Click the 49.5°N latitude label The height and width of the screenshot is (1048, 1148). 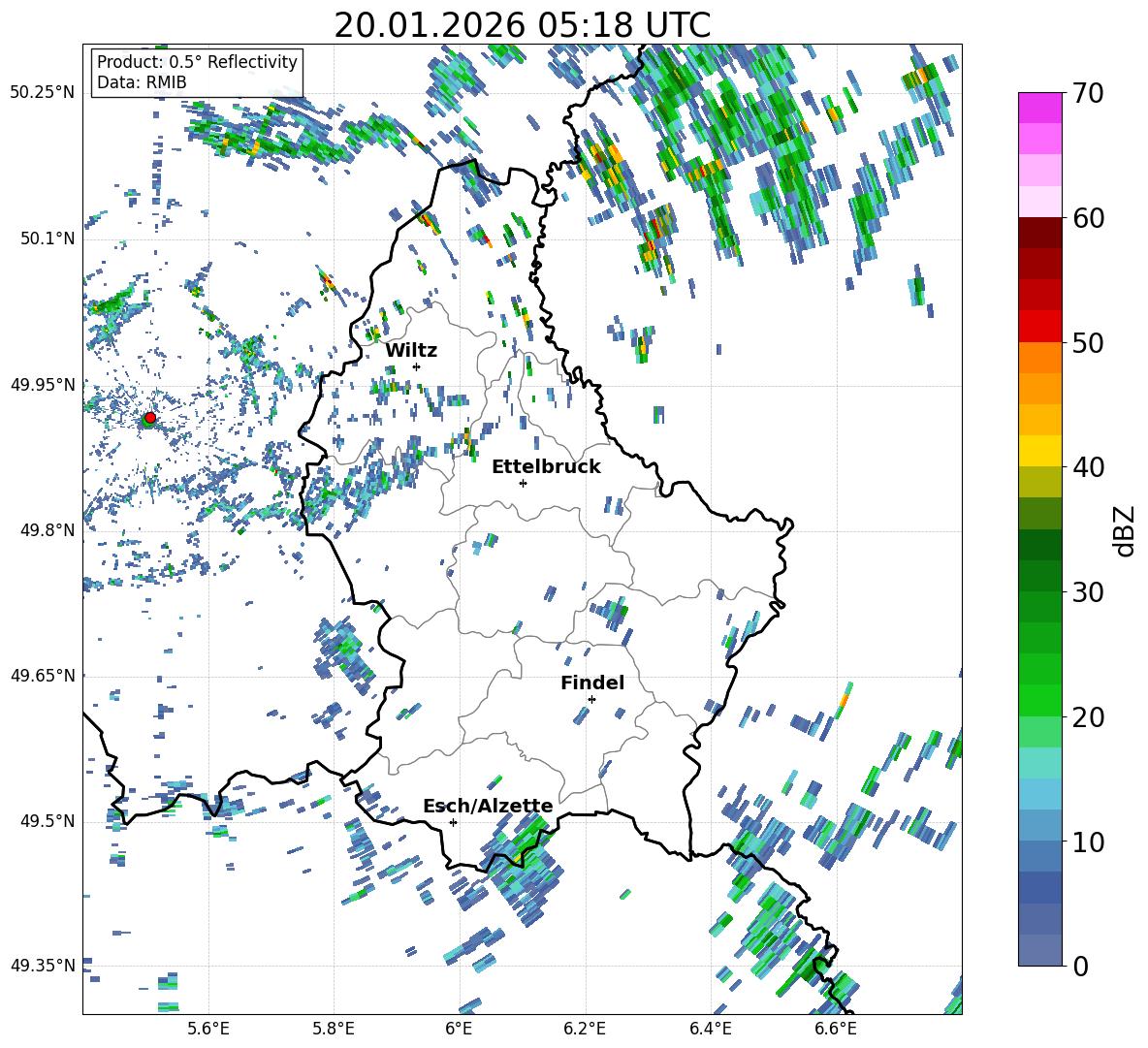tap(48, 820)
